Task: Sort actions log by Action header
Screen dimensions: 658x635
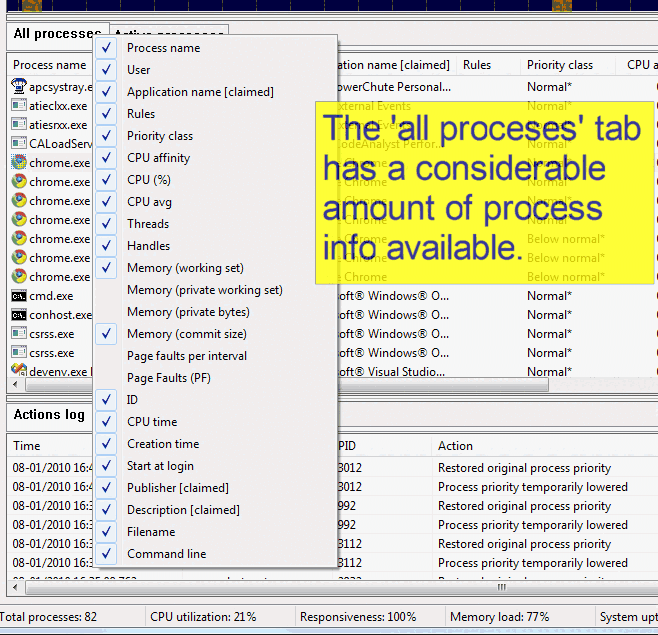Action: pos(544,445)
